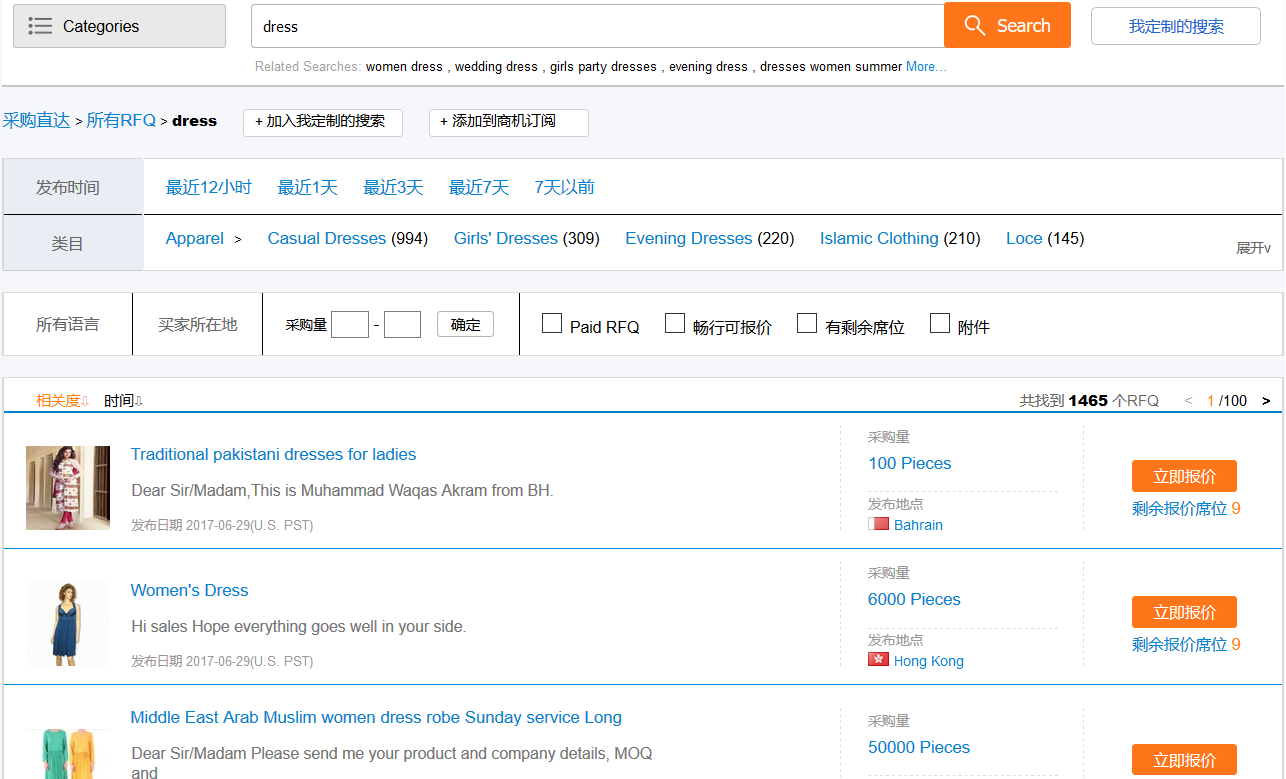Click 100 Pieces quantity link
Viewport: 1286px width, 779px height.
coord(910,463)
